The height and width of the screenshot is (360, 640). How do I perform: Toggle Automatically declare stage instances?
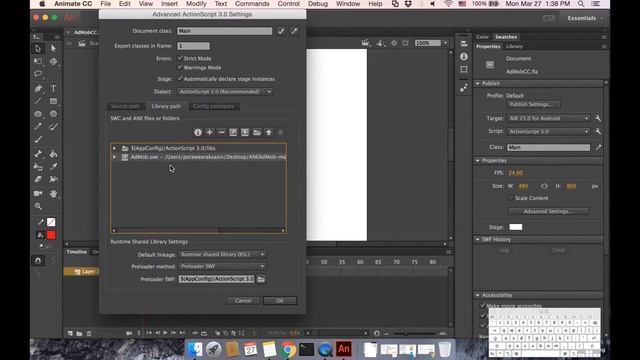(180, 79)
